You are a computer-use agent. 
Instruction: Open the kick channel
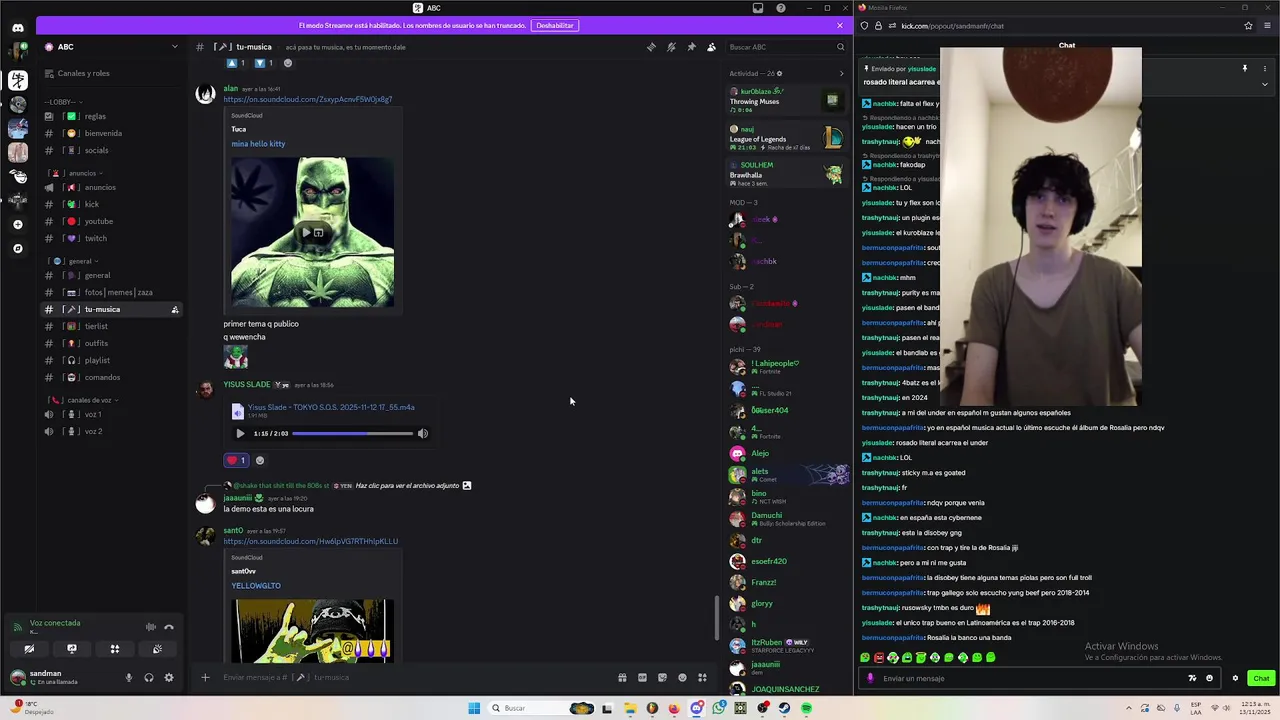[x=110, y=204]
